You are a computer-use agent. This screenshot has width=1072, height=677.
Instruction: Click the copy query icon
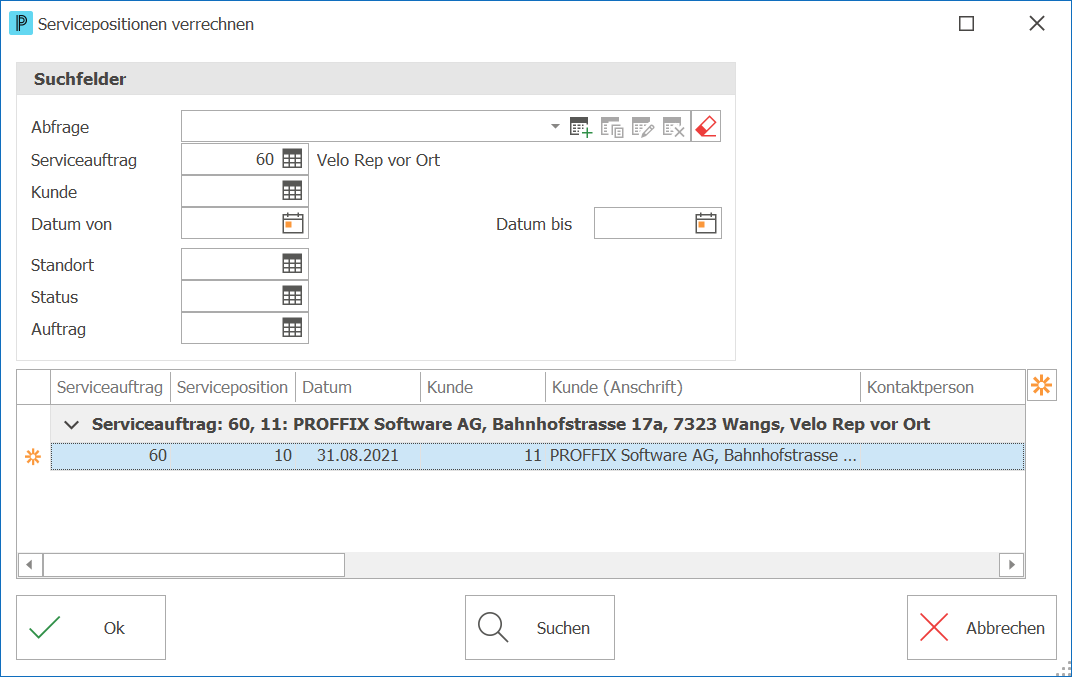tap(612, 127)
